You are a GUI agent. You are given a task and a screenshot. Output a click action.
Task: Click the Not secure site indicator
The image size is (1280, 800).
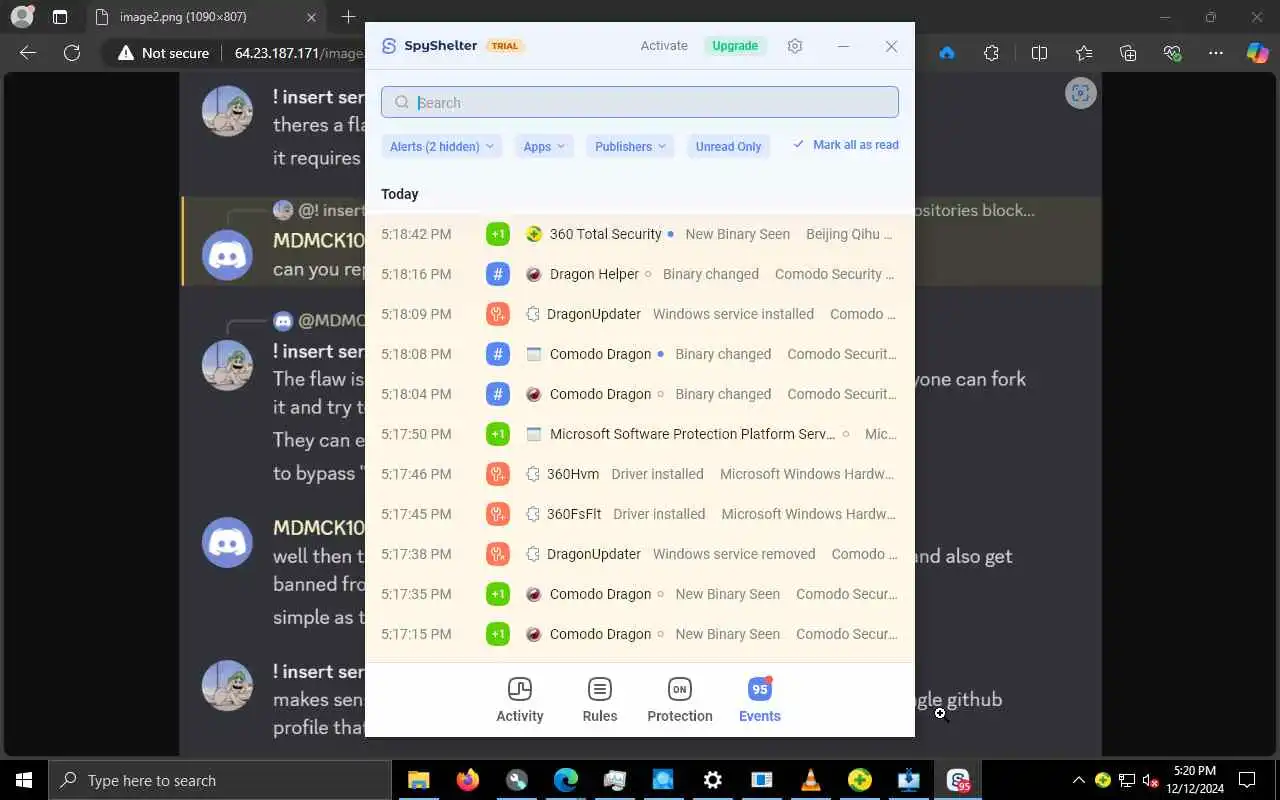point(164,53)
